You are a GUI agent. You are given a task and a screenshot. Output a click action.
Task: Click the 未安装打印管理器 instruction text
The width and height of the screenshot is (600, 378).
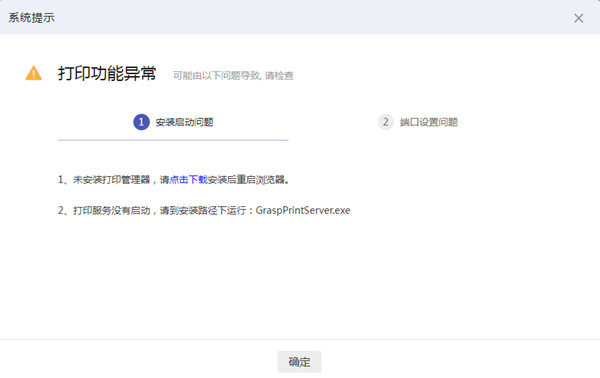tap(111, 179)
